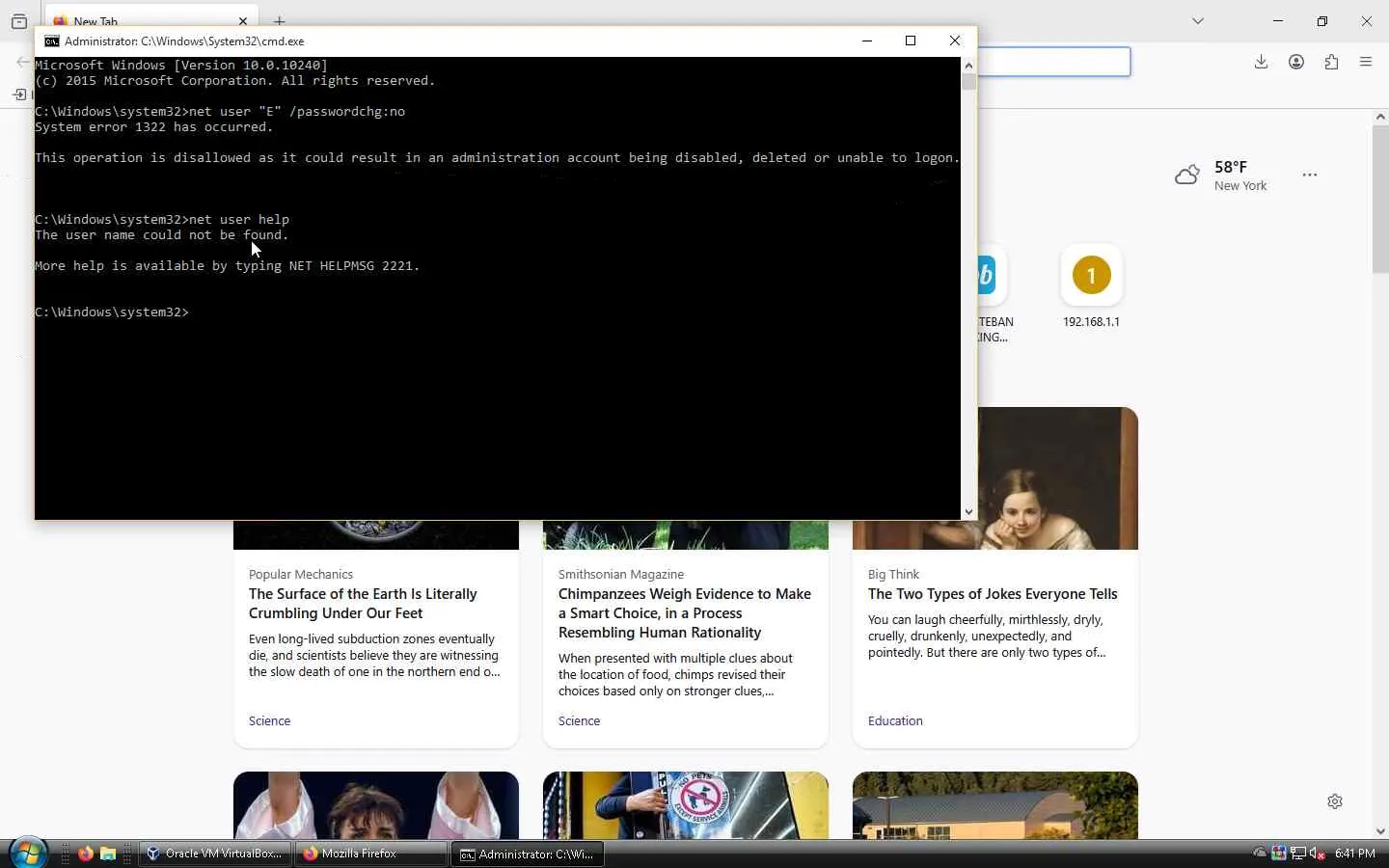Open the 192.168.1.1 shortcut tile
The width and height of the screenshot is (1389, 868).
(x=1091, y=287)
